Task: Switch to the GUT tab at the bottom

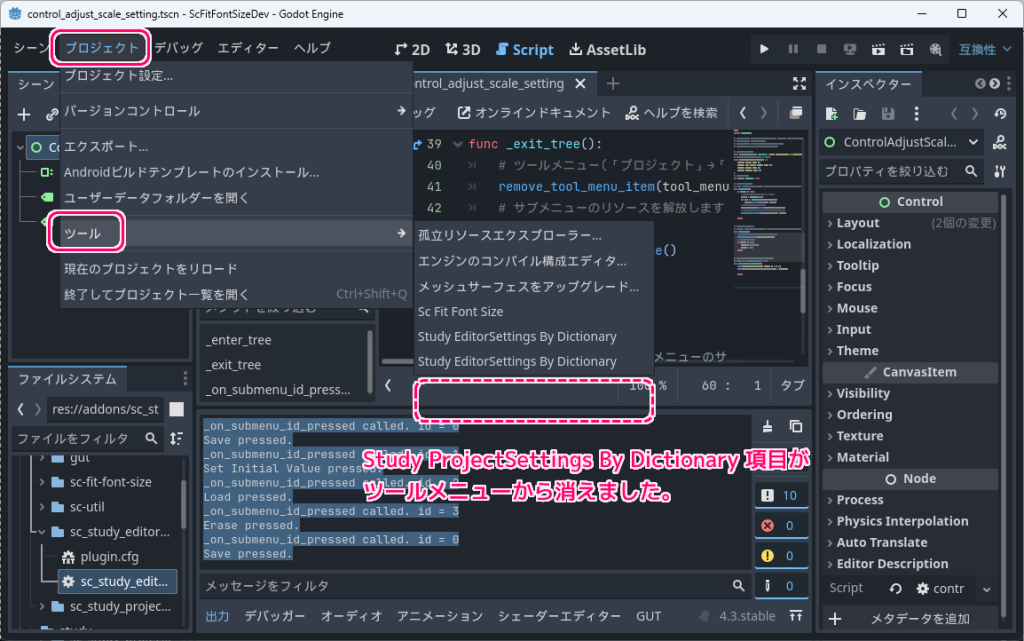Action: (x=650, y=616)
